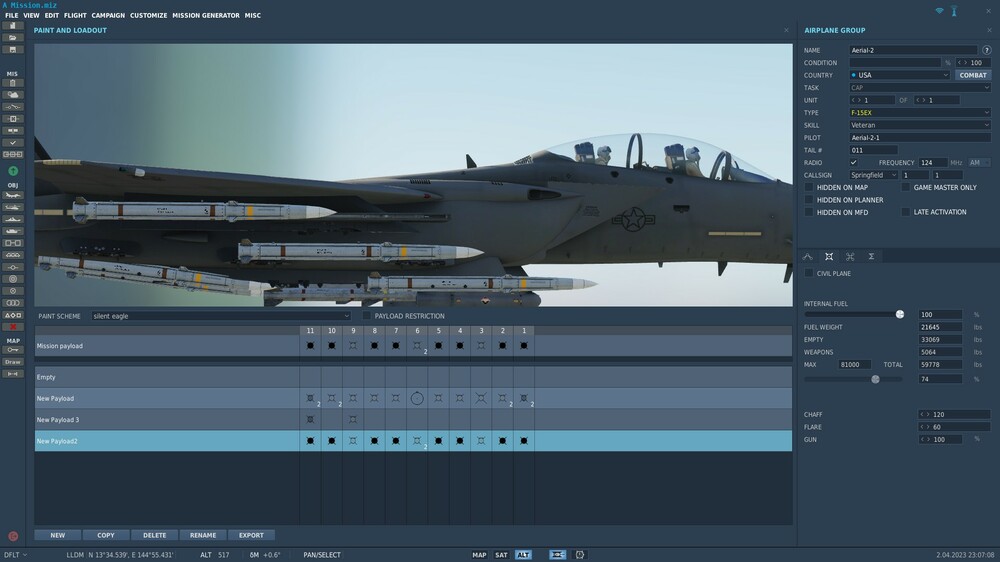Toggle the Late Activation checkbox
This screenshot has height=562, width=1000.
906,212
